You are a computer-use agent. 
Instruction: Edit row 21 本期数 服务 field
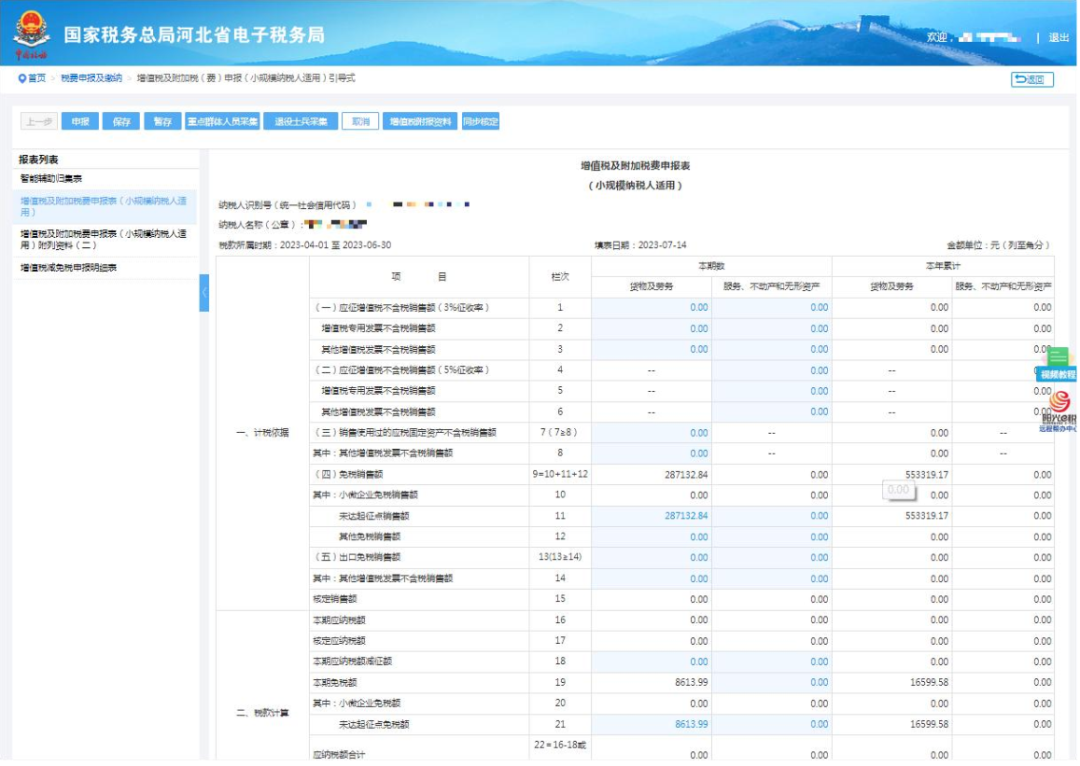coord(773,726)
